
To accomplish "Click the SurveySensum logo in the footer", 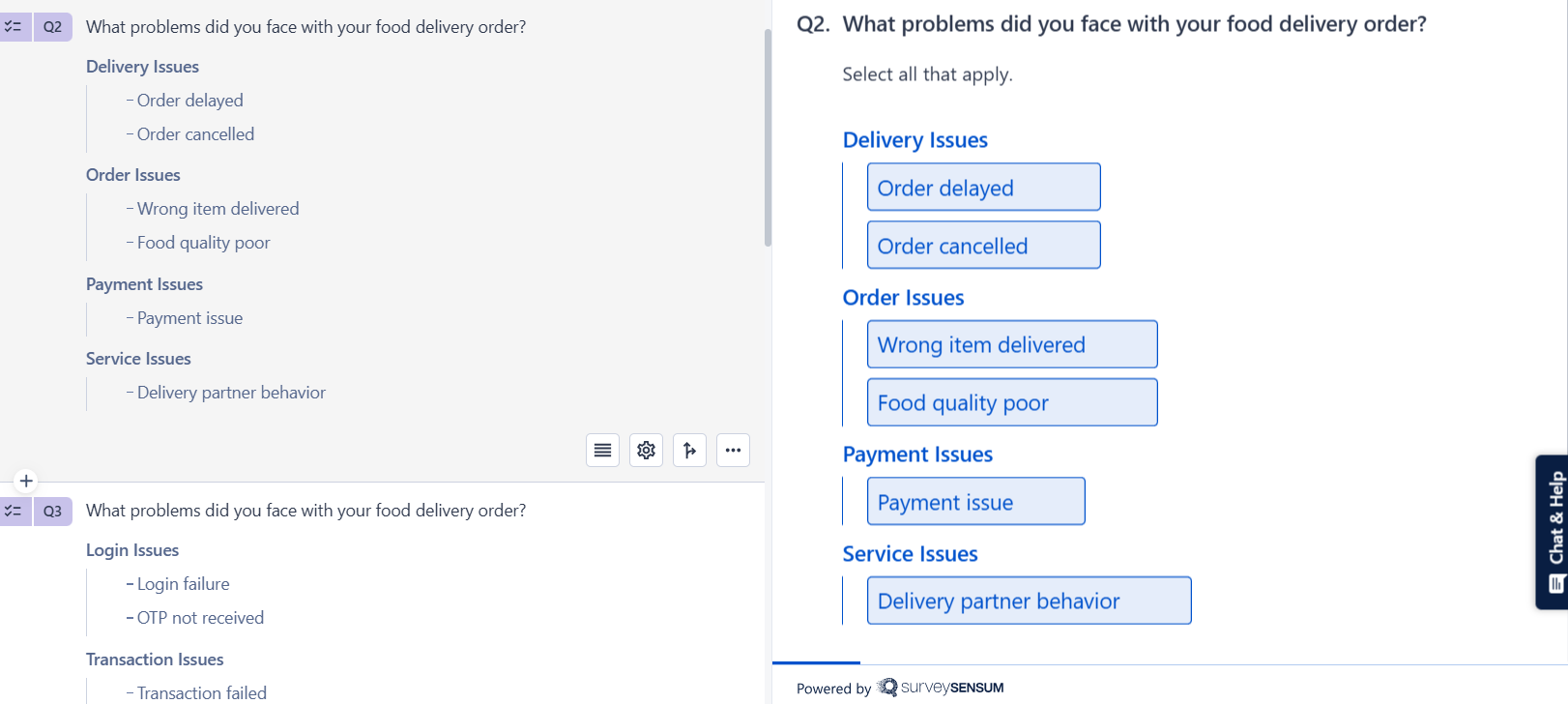I will pyautogui.click(x=941, y=688).
